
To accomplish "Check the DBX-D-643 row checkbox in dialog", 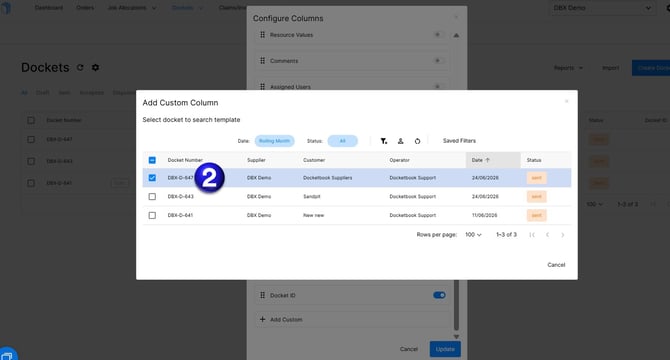I will click(x=152, y=196).
